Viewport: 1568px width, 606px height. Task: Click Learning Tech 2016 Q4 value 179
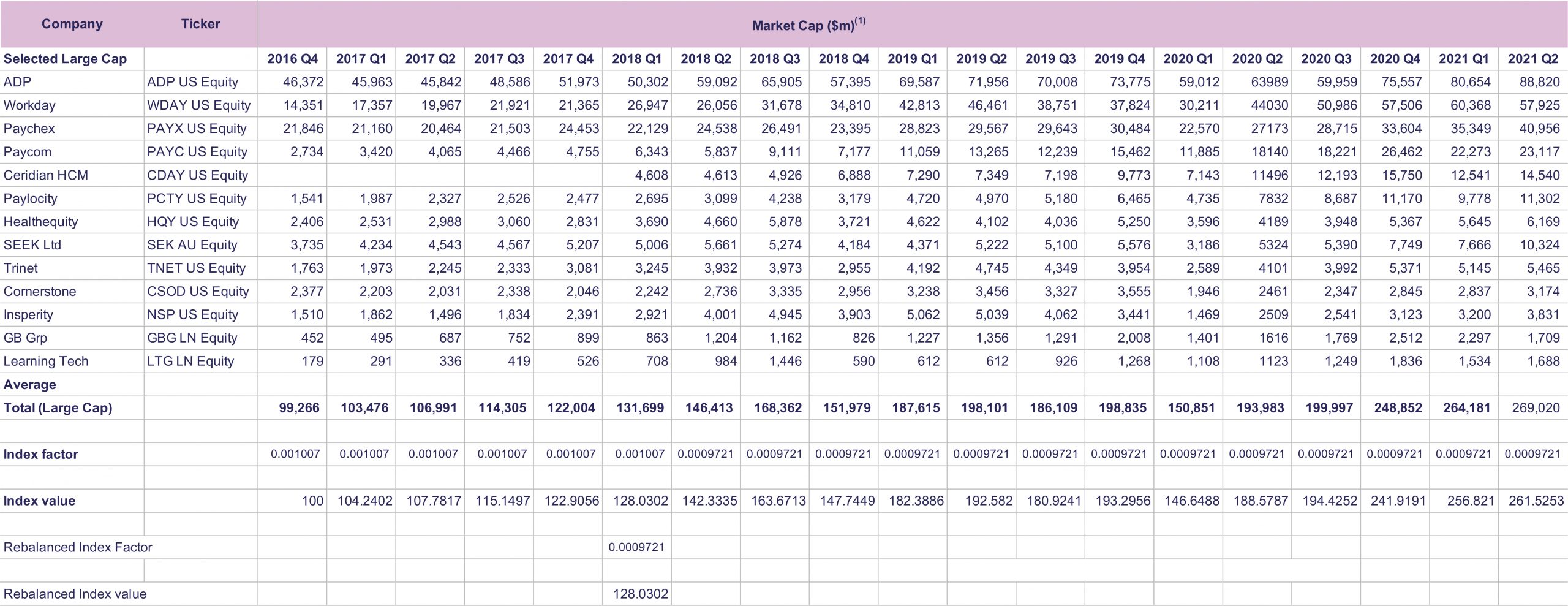pos(312,362)
